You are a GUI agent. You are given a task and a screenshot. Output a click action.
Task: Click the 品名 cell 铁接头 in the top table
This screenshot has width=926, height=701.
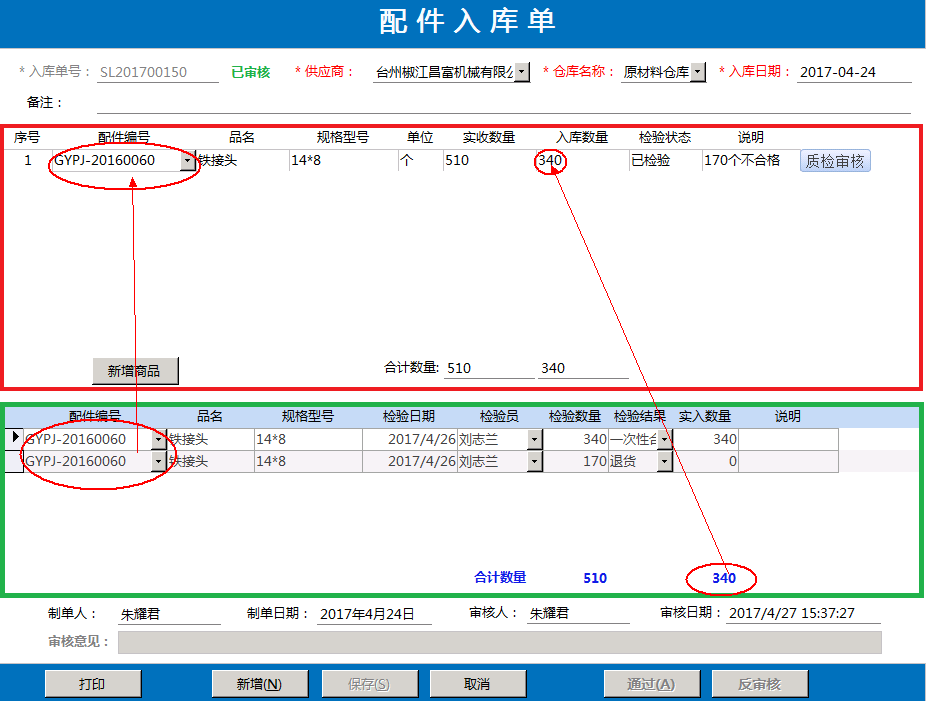point(242,161)
